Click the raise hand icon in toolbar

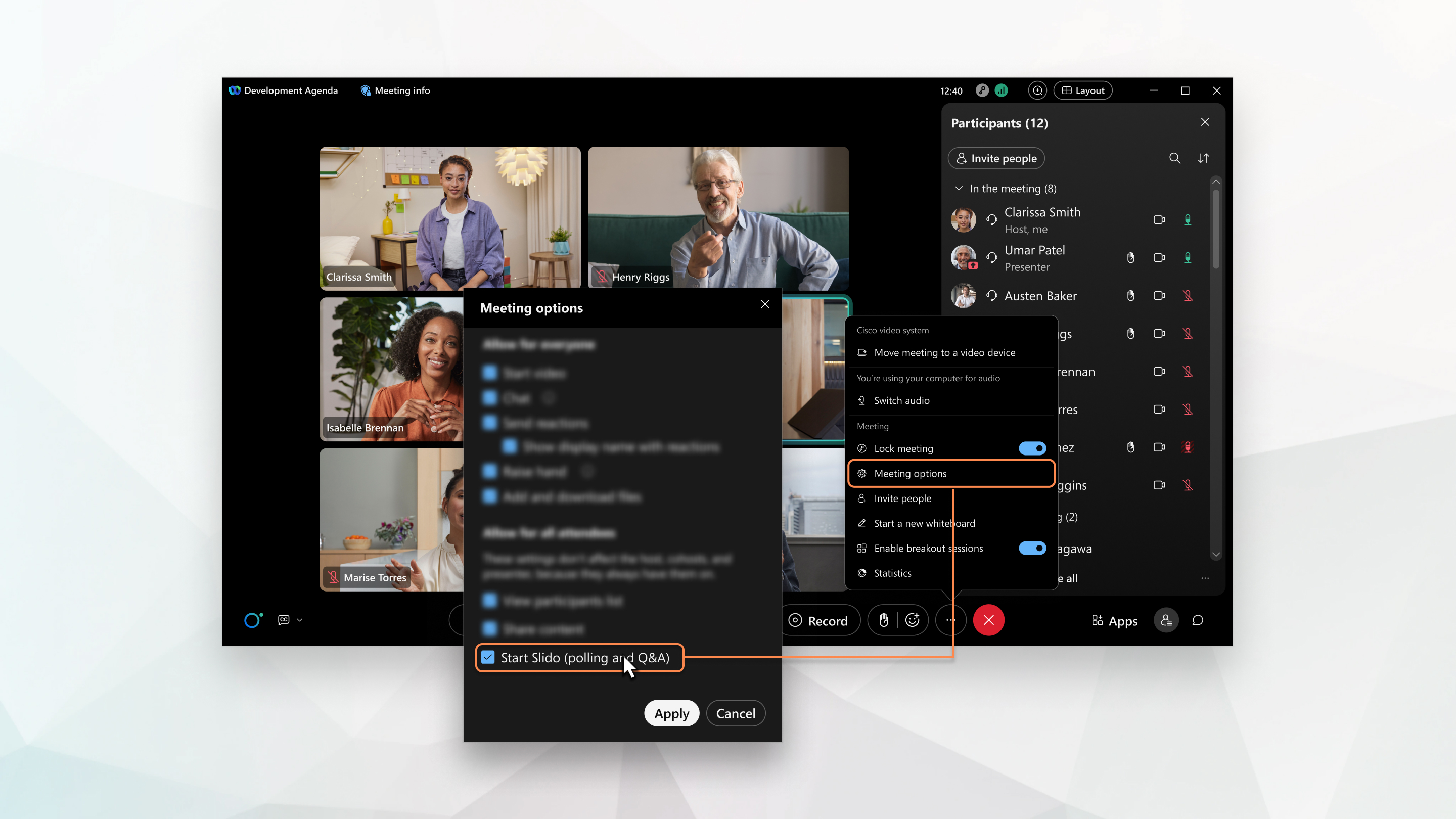tap(883, 620)
